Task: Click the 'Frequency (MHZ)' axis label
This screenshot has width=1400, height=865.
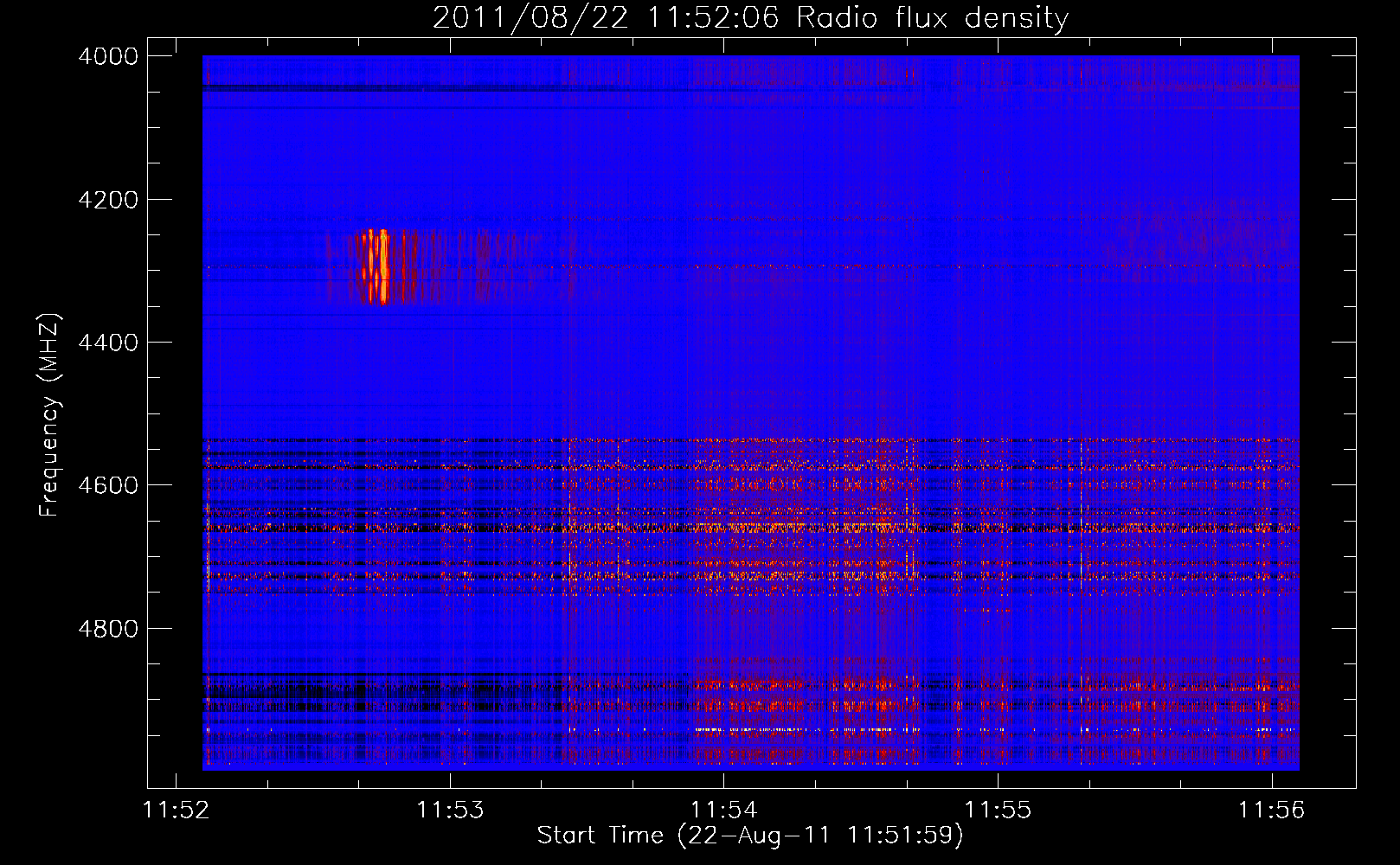Action: [49, 415]
